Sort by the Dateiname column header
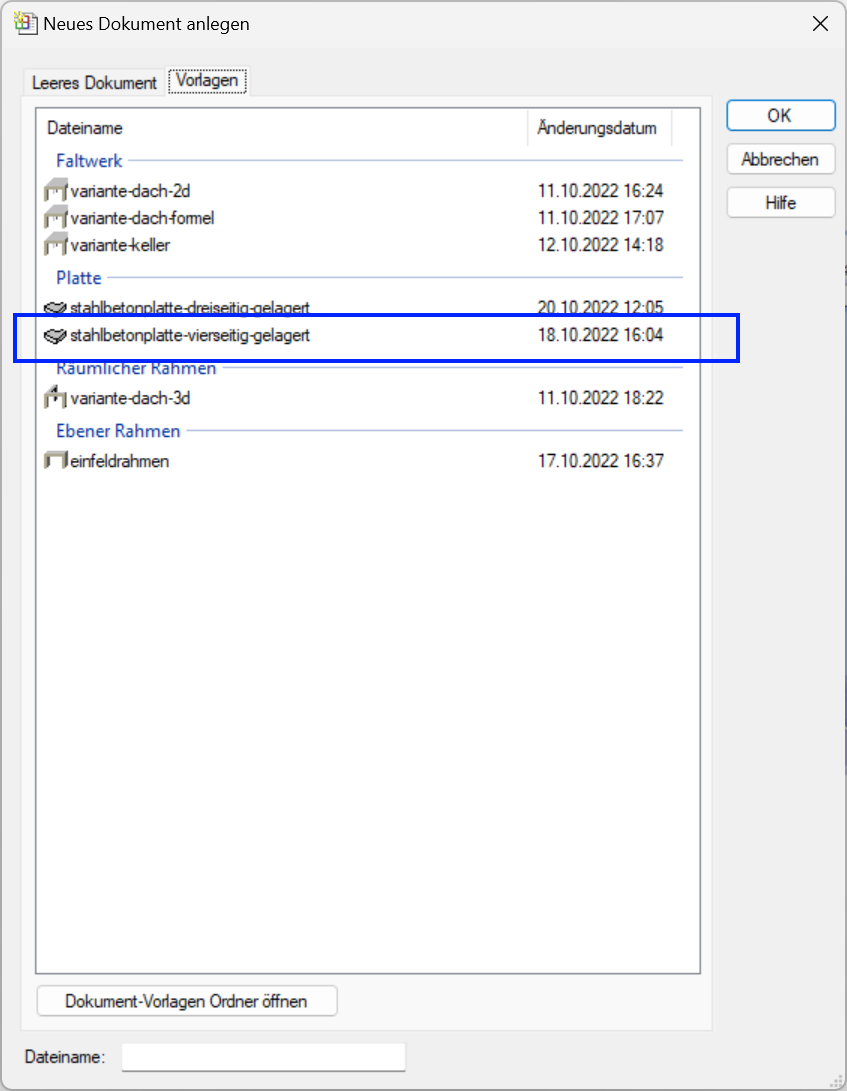The height and width of the screenshot is (1091, 847). point(282,128)
